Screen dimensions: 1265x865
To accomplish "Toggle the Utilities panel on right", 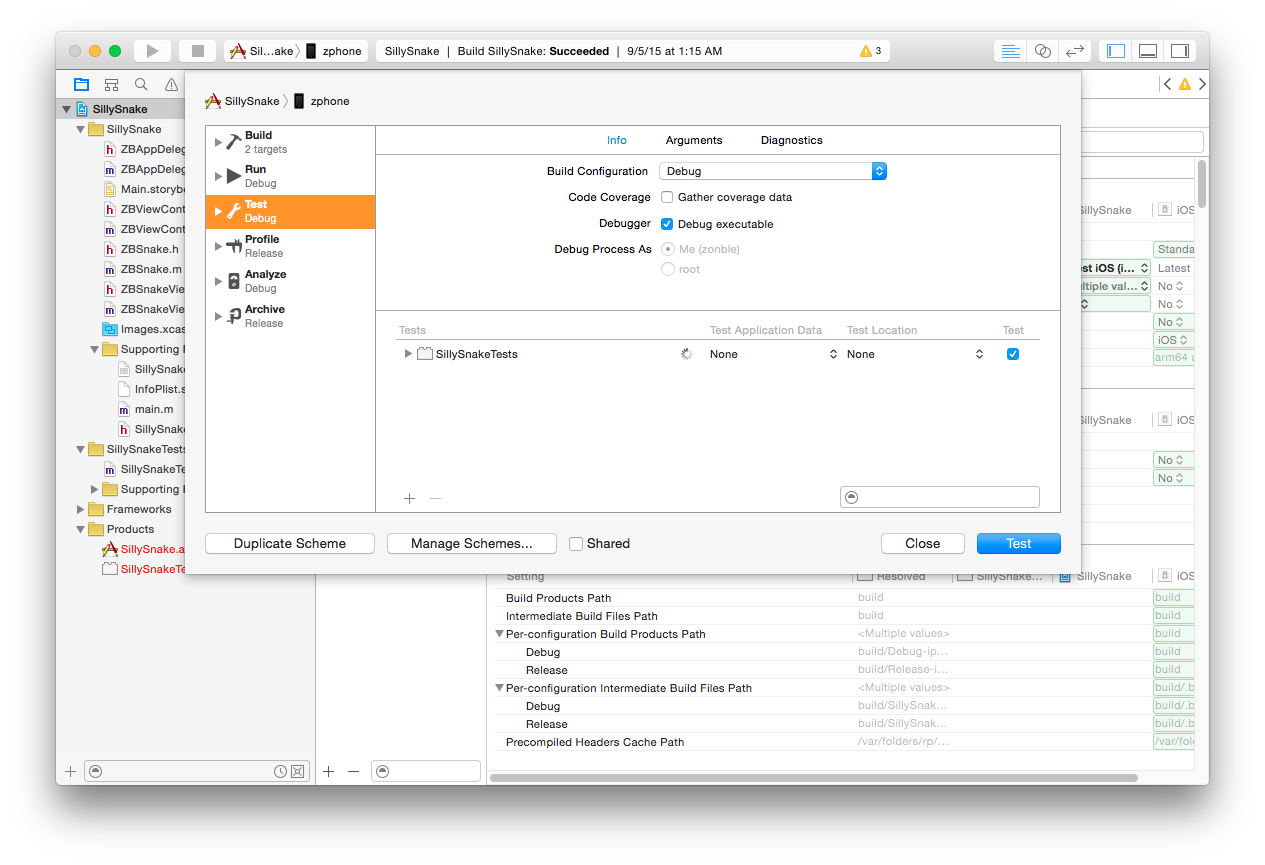I will click(1180, 51).
